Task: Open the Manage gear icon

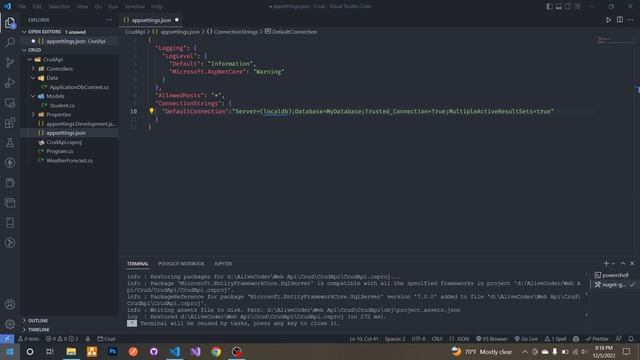Action: point(10,324)
